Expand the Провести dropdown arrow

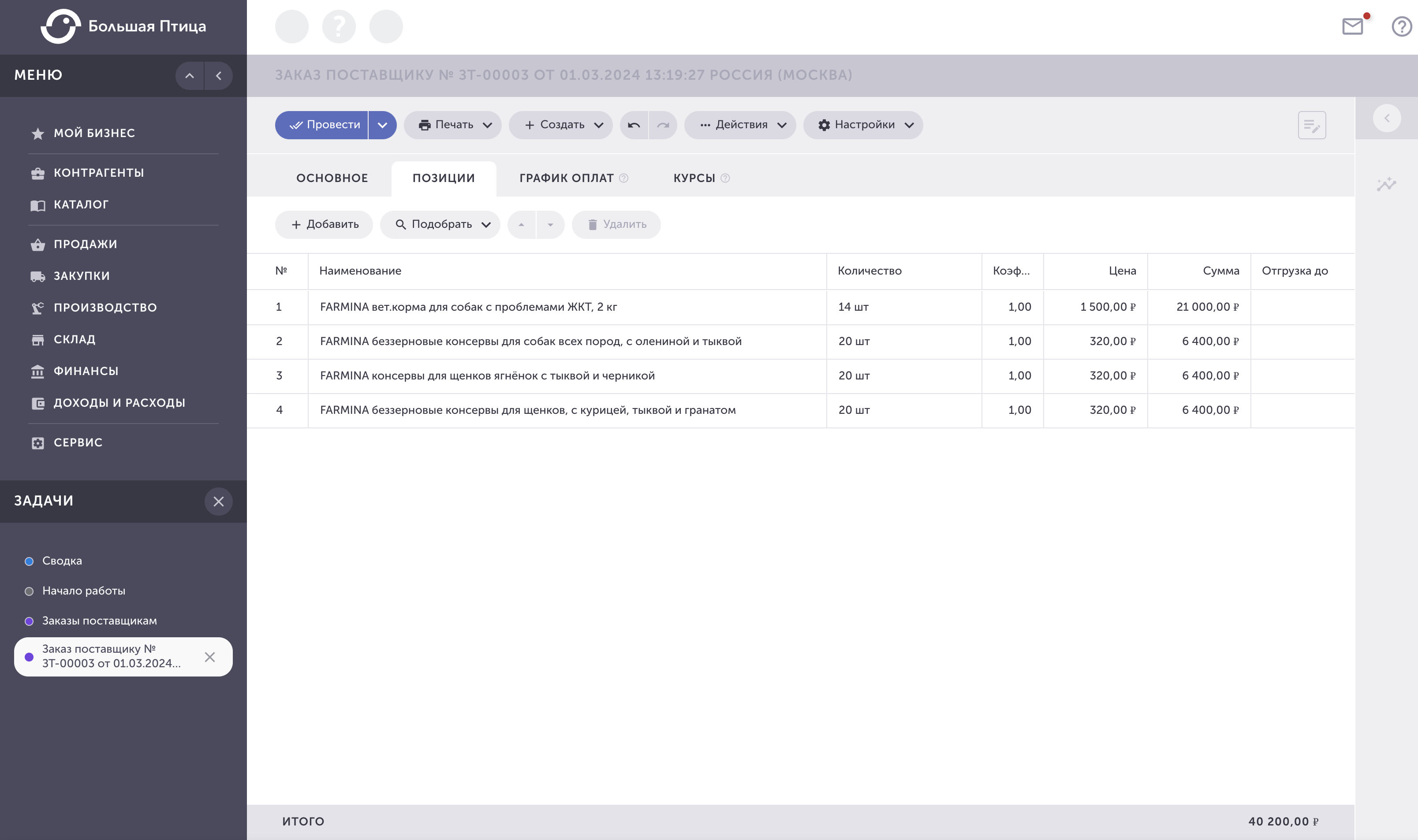(383, 125)
